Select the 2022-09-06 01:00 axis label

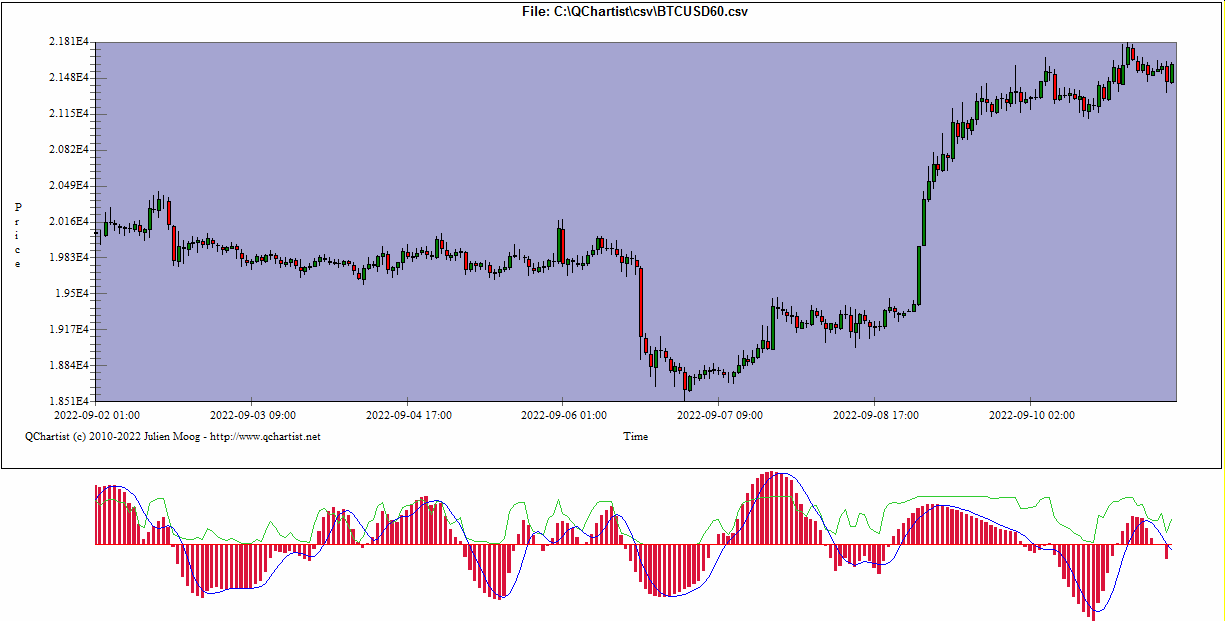pos(564,414)
